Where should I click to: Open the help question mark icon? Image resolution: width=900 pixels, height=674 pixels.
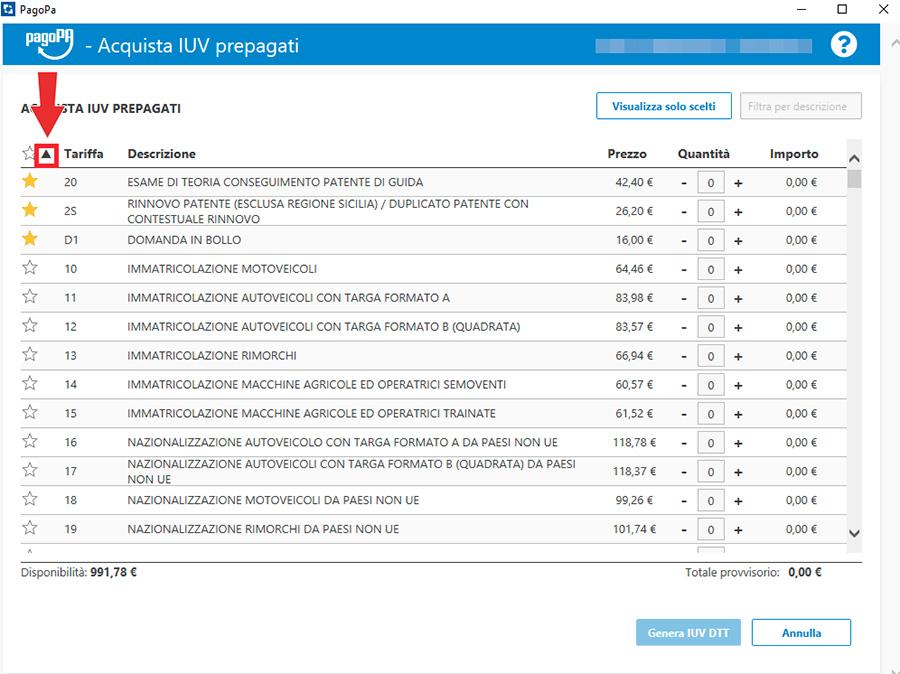[x=845, y=45]
